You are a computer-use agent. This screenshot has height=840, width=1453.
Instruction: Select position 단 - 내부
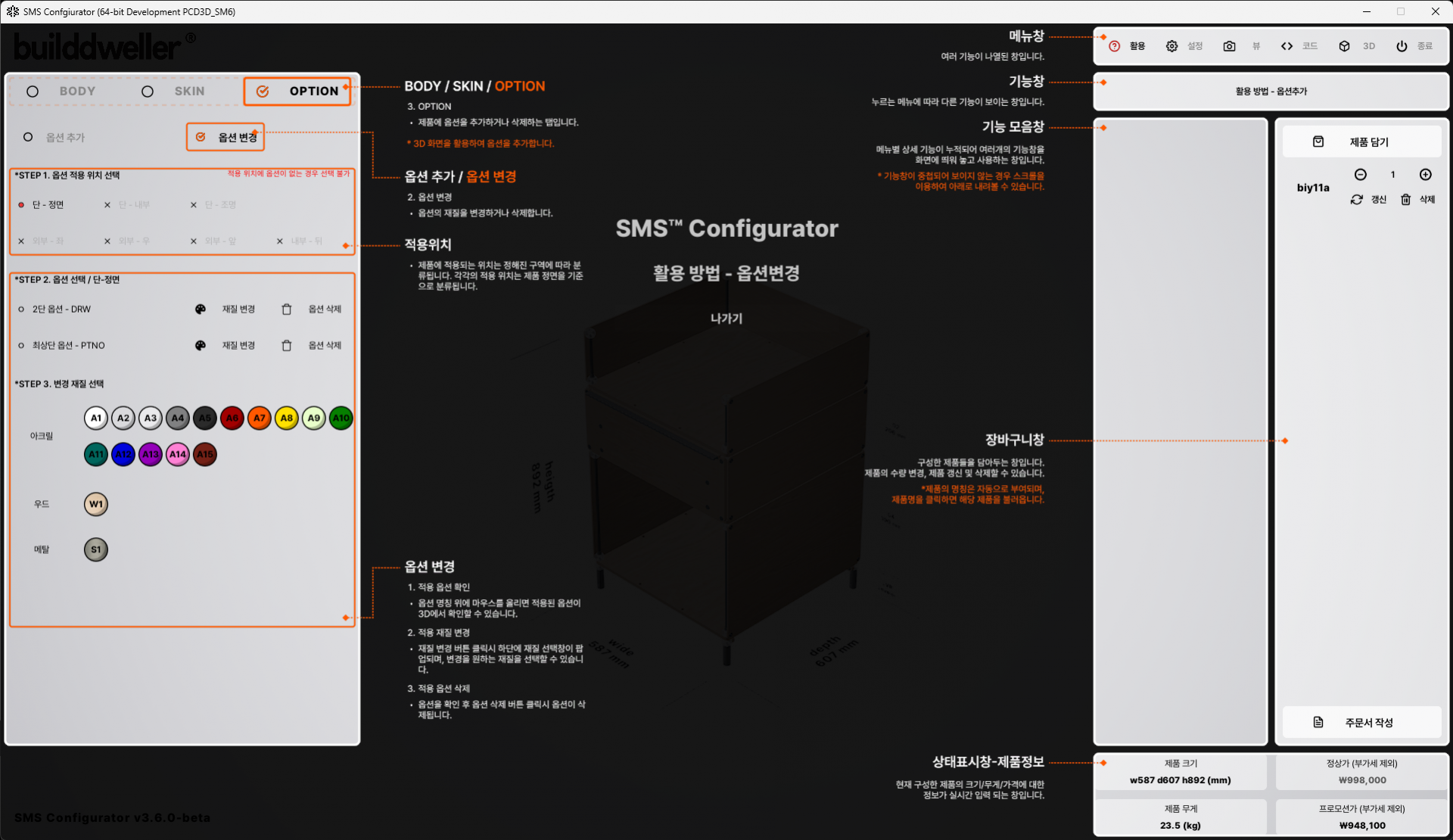point(127,205)
